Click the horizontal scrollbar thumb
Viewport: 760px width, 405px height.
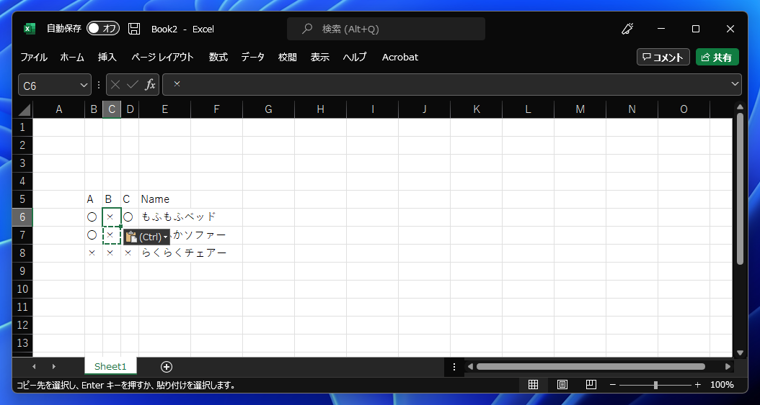(590, 367)
